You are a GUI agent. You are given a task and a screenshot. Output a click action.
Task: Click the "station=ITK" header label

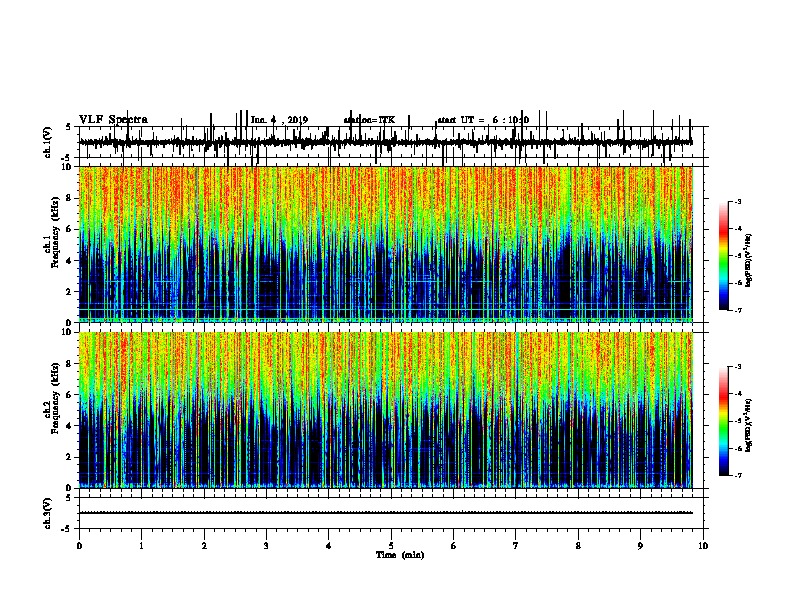point(369,120)
